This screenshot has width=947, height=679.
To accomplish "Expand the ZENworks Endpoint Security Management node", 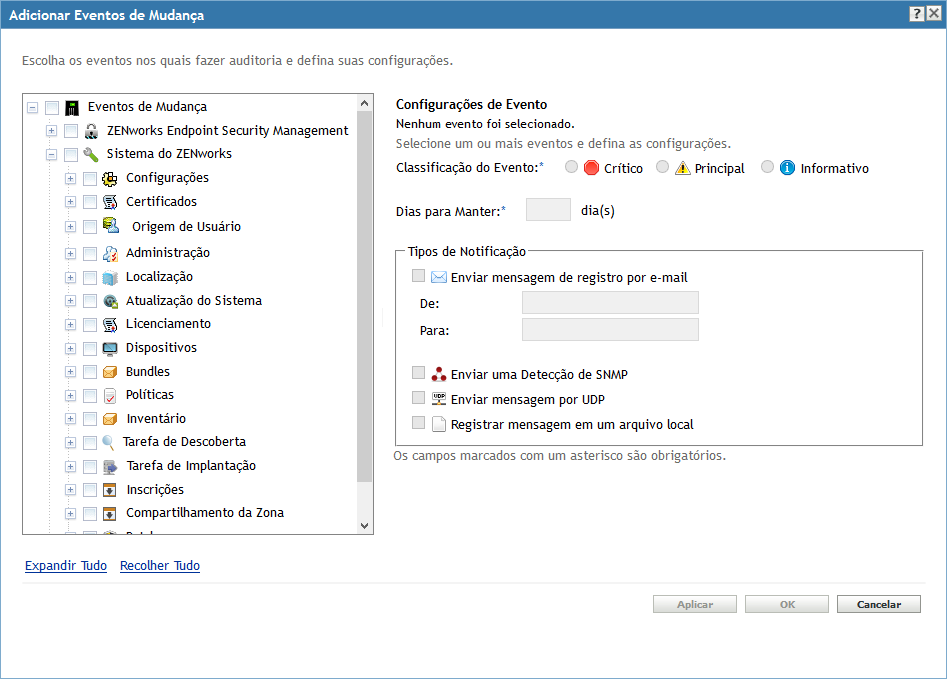I will point(51,130).
